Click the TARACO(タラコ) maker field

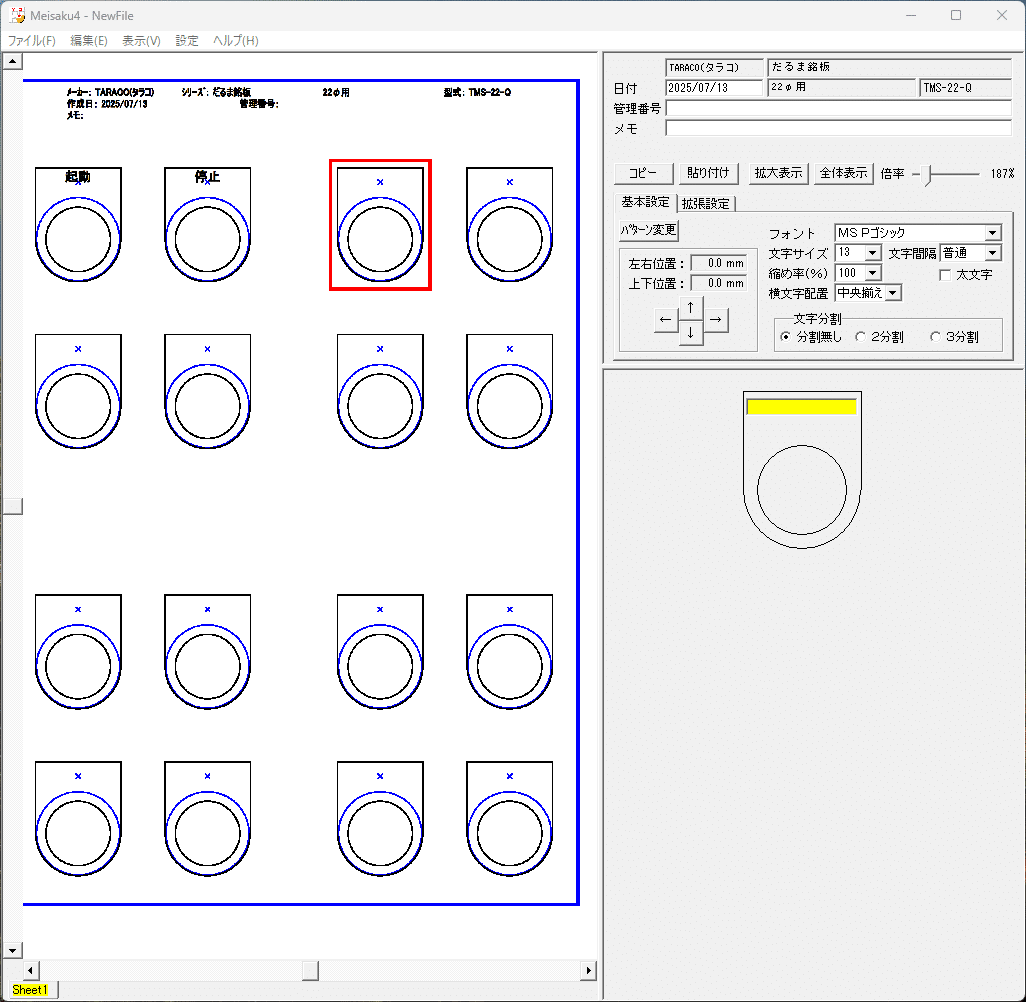[x=715, y=67]
